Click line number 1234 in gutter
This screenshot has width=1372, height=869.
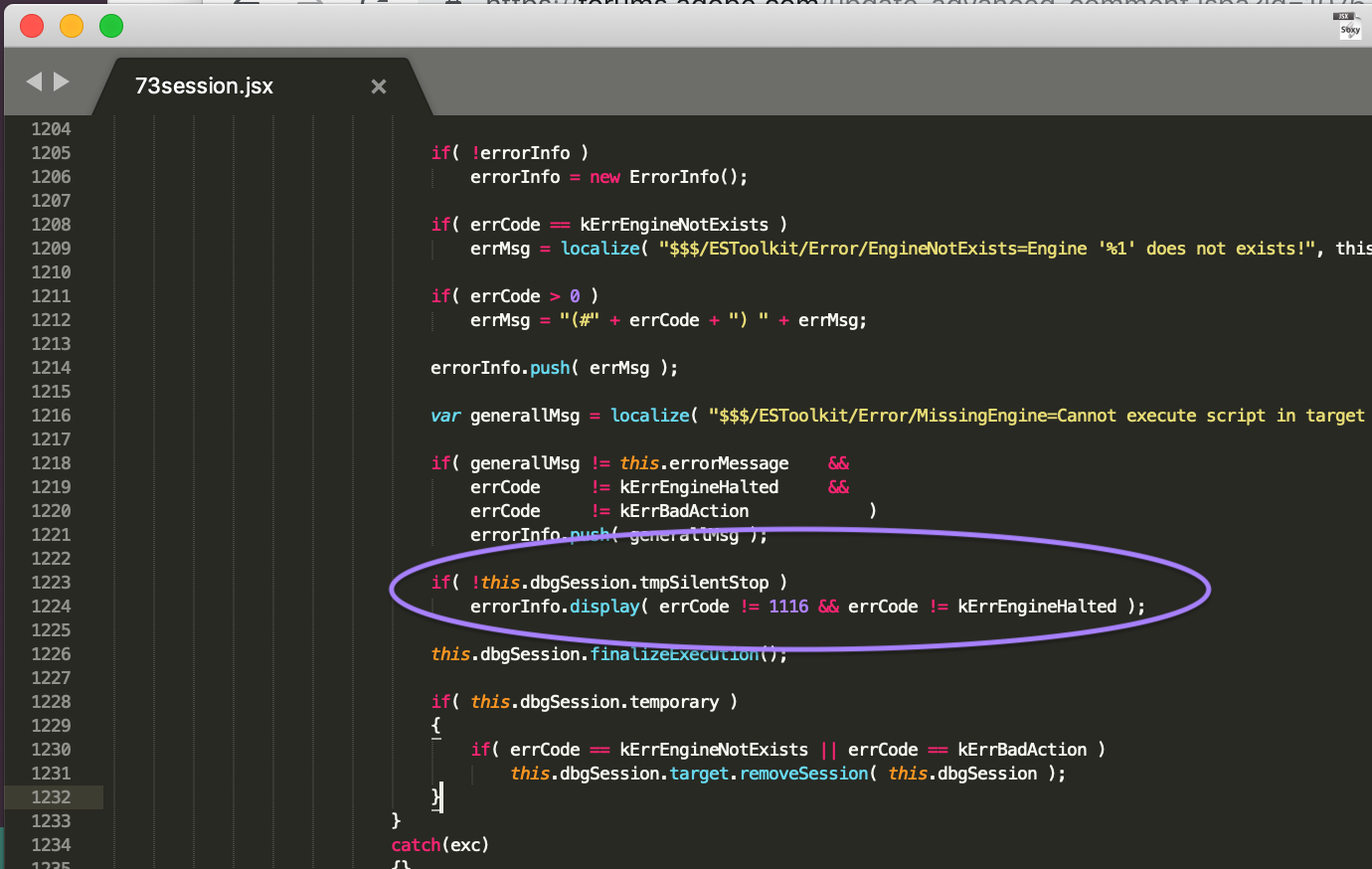point(51,845)
